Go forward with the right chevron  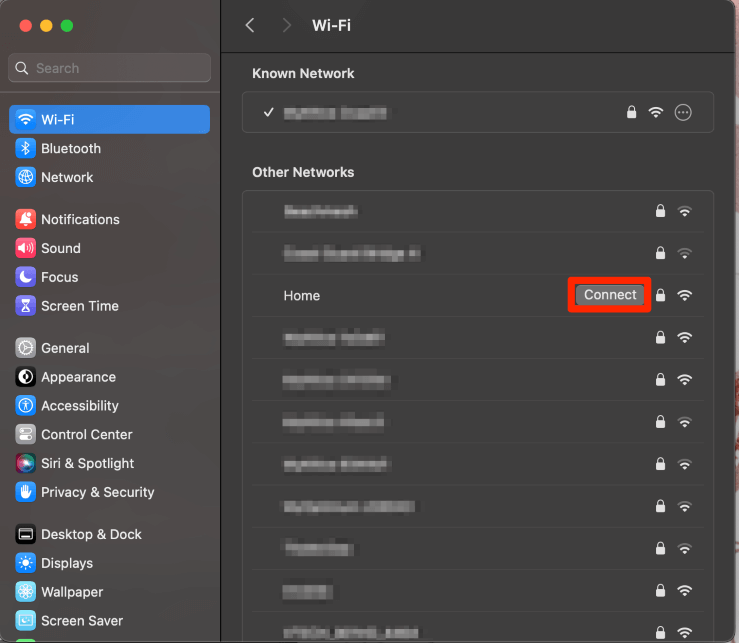286,25
